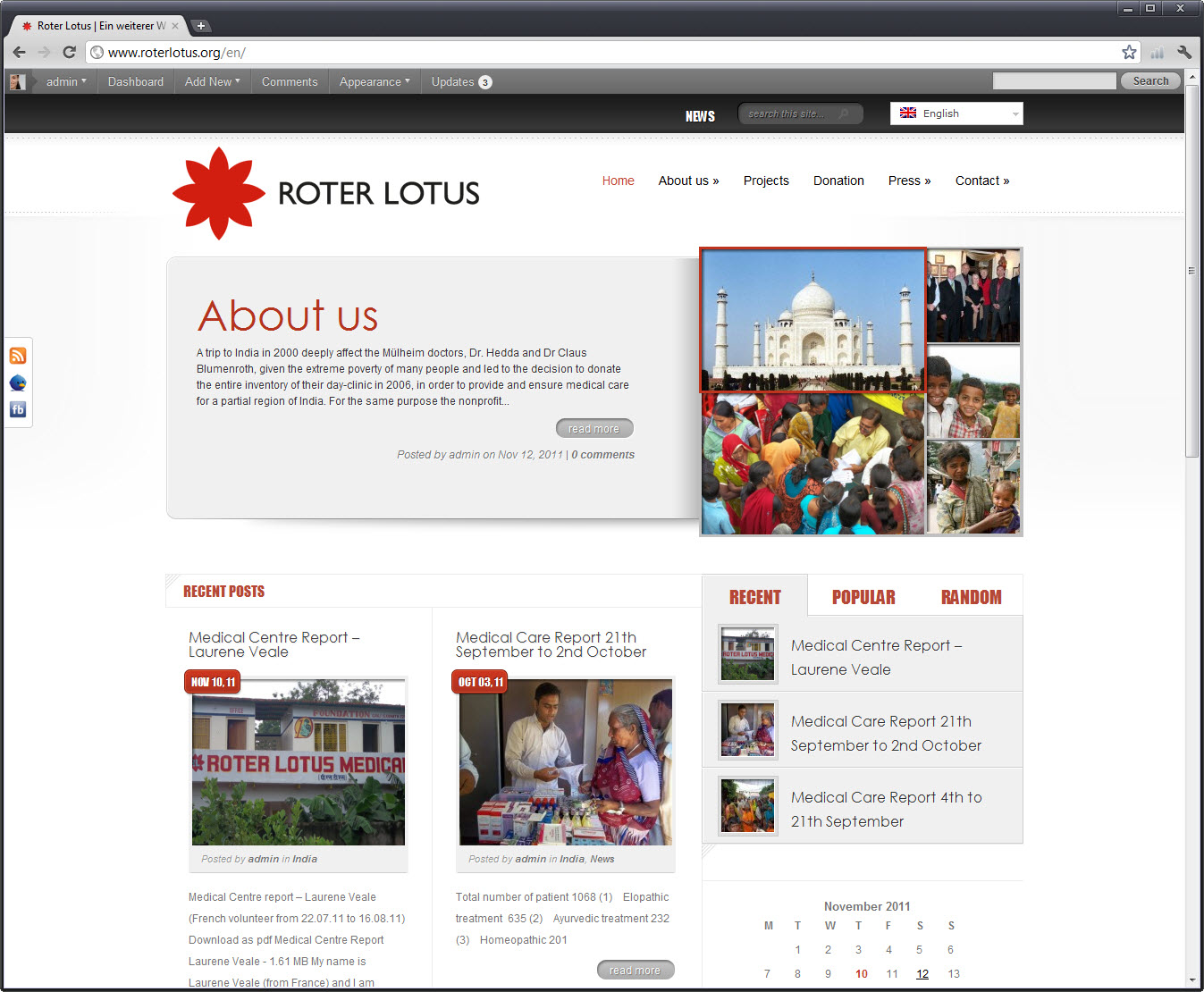
Task: Click read more under Medical Care Report
Action: 636,970
